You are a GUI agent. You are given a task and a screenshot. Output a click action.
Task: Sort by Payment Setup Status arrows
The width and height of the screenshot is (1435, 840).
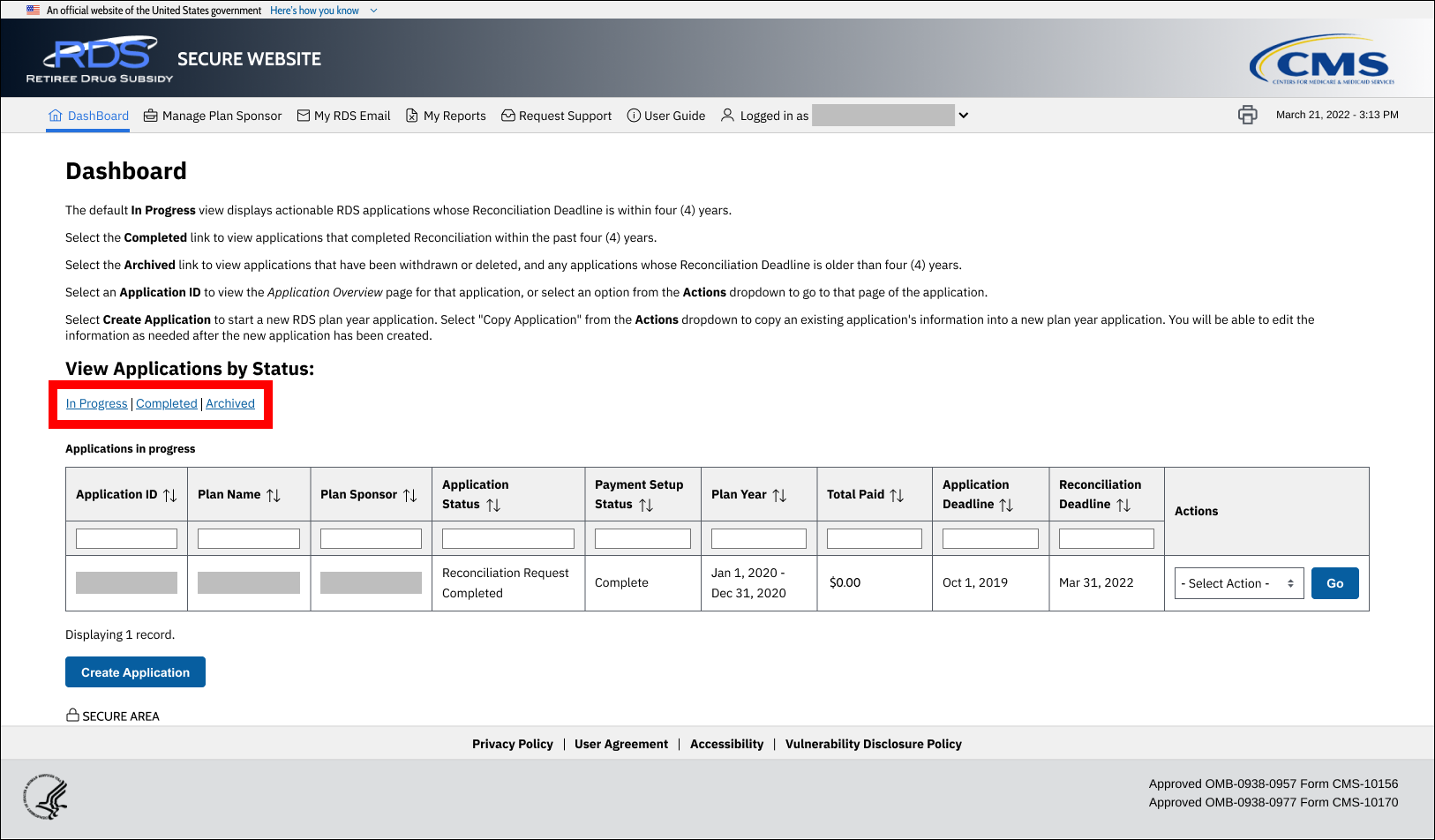click(646, 505)
